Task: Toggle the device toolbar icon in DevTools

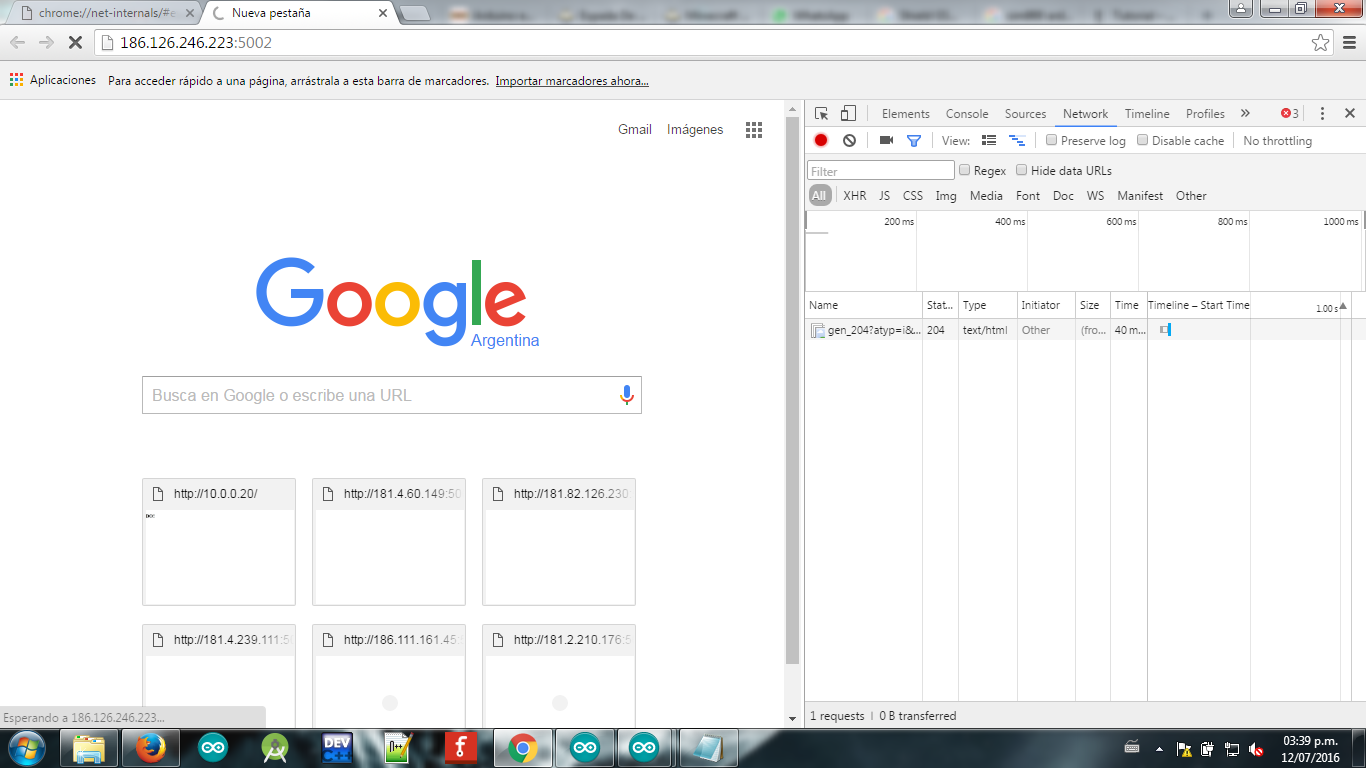Action: (848, 114)
